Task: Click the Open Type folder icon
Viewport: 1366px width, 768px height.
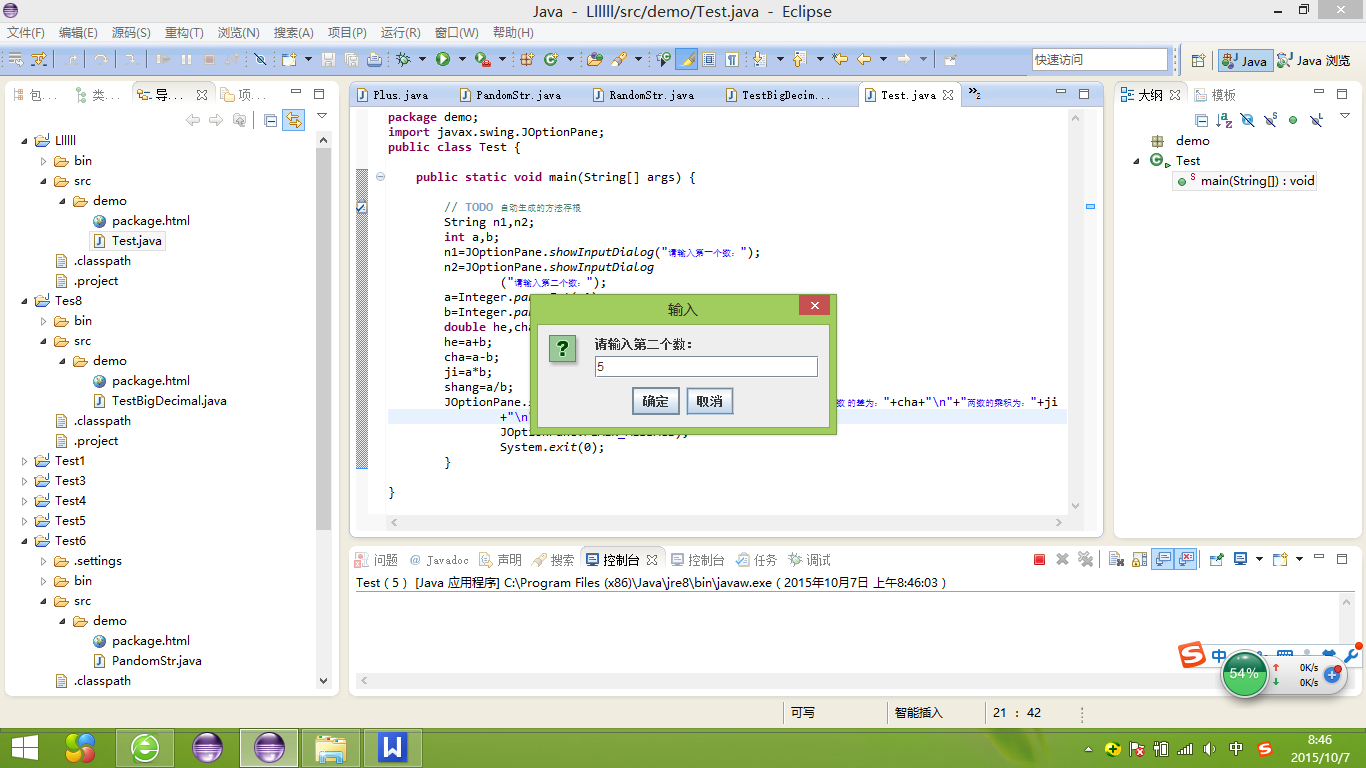Action: coord(595,59)
